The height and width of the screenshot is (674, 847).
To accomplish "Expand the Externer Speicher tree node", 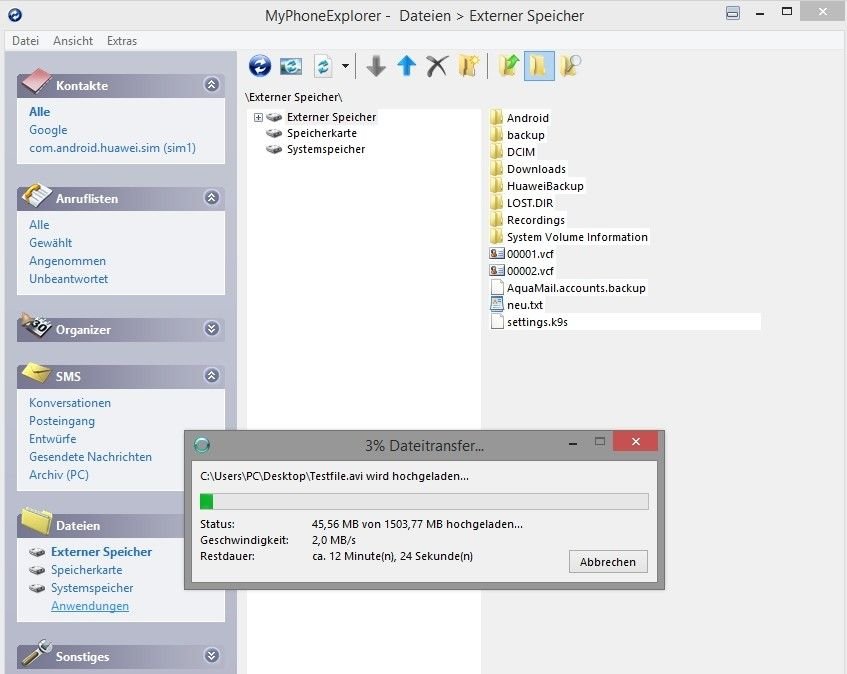I will pyautogui.click(x=258, y=117).
